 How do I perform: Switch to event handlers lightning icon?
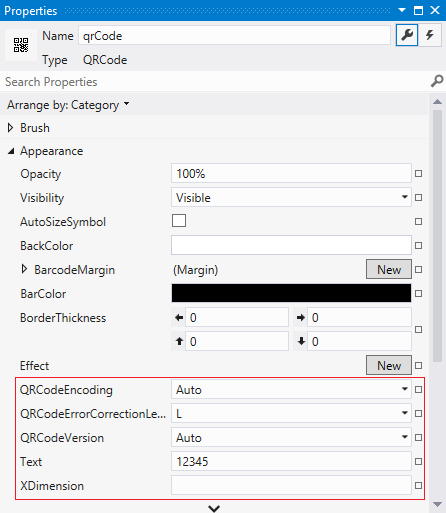pos(430,35)
